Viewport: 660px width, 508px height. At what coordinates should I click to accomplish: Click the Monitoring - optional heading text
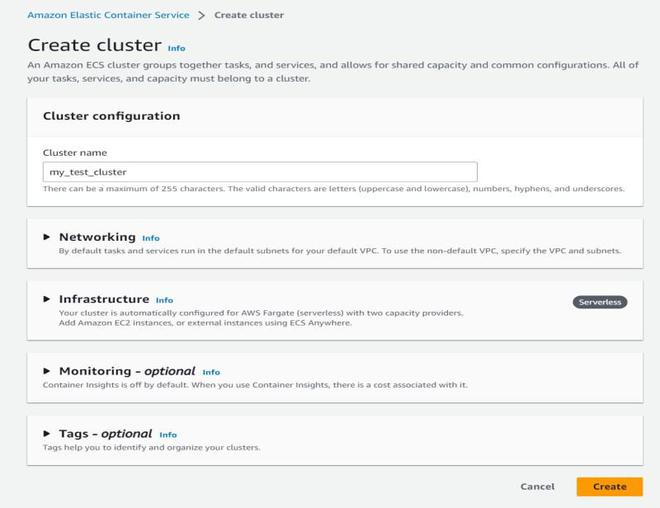tap(126, 371)
